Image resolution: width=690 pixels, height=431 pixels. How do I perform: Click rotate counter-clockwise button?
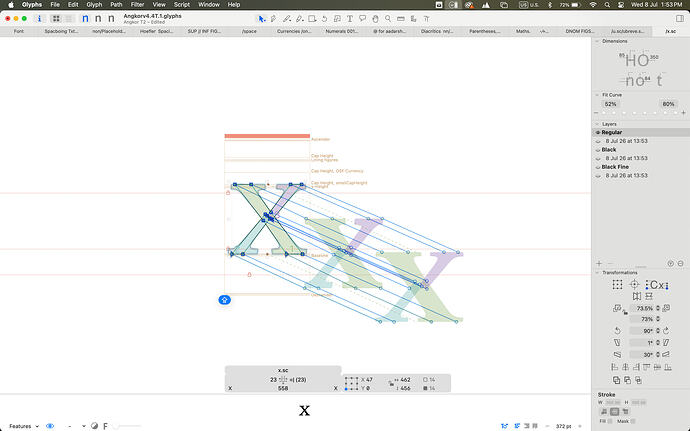tap(617, 331)
